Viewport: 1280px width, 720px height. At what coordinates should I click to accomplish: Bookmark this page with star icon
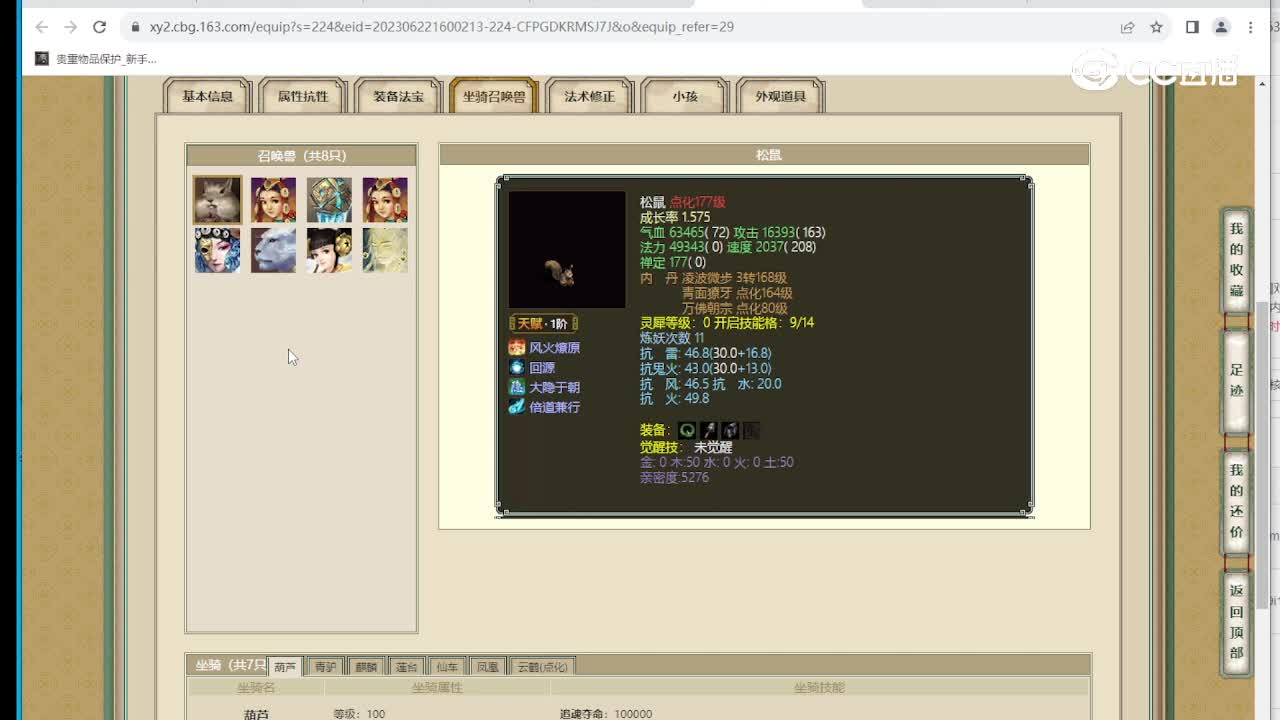click(x=1157, y=27)
